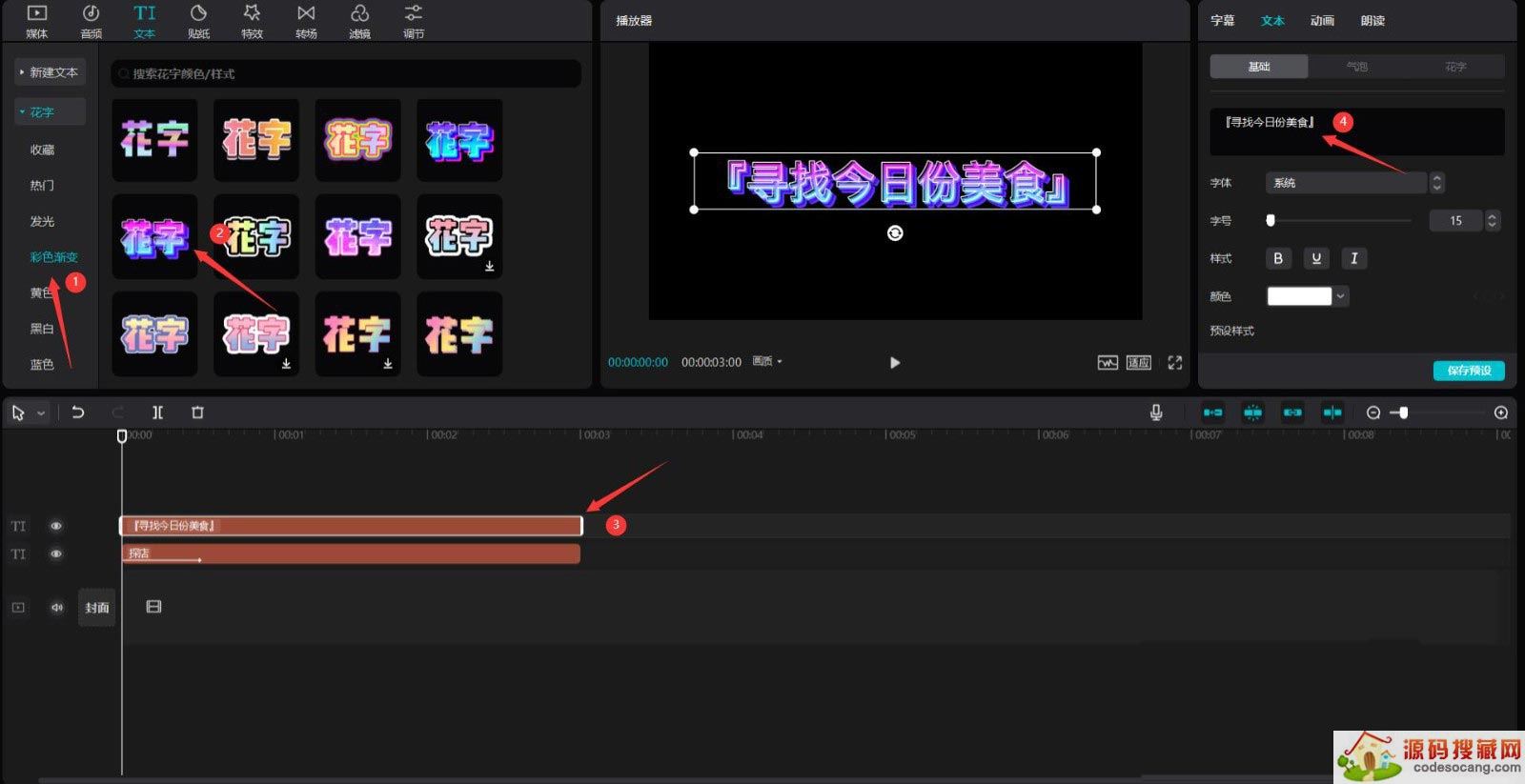Open the 画质 quality dropdown
This screenshot has width=1525, height=784.
point(767,362)
